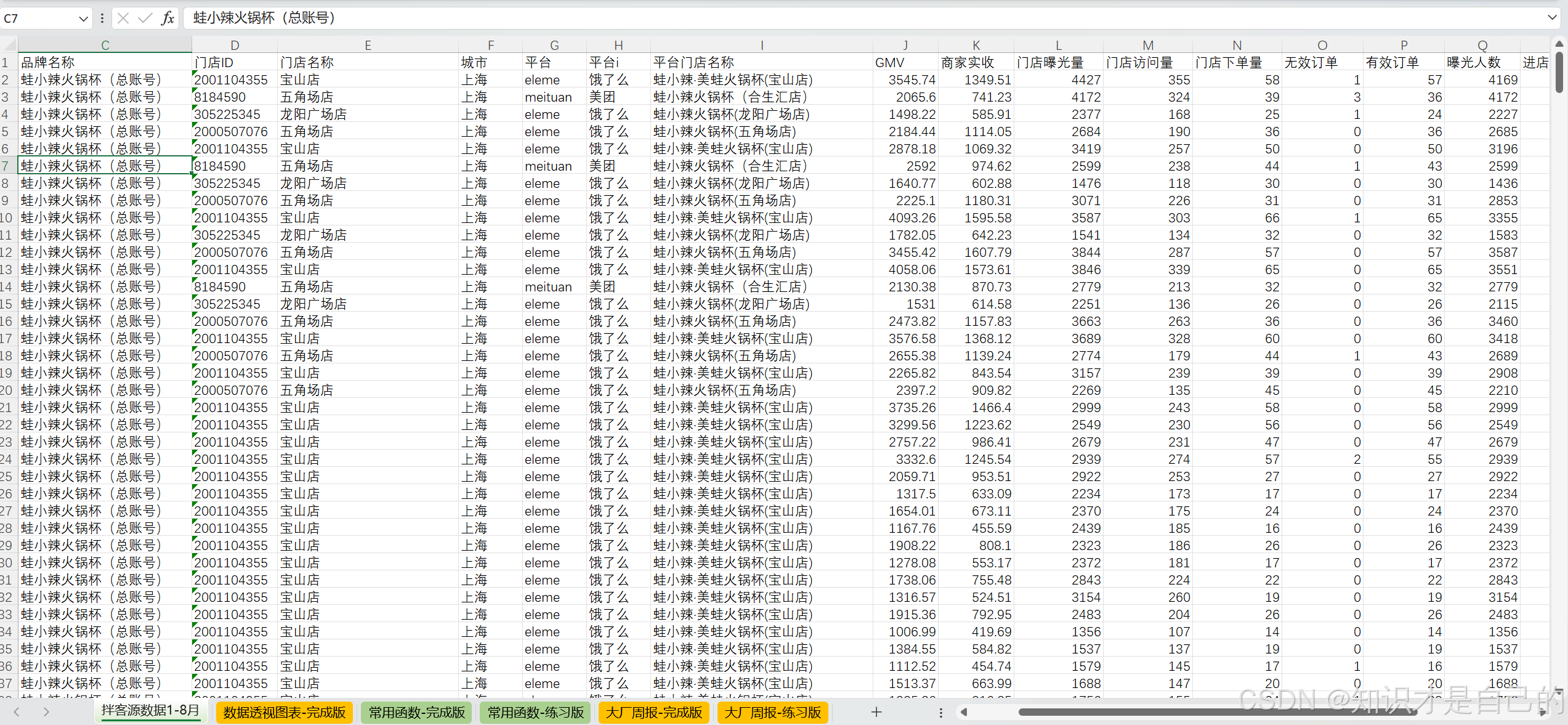
Task: Add a new sheet with plus icon
Action: (876, 712)
